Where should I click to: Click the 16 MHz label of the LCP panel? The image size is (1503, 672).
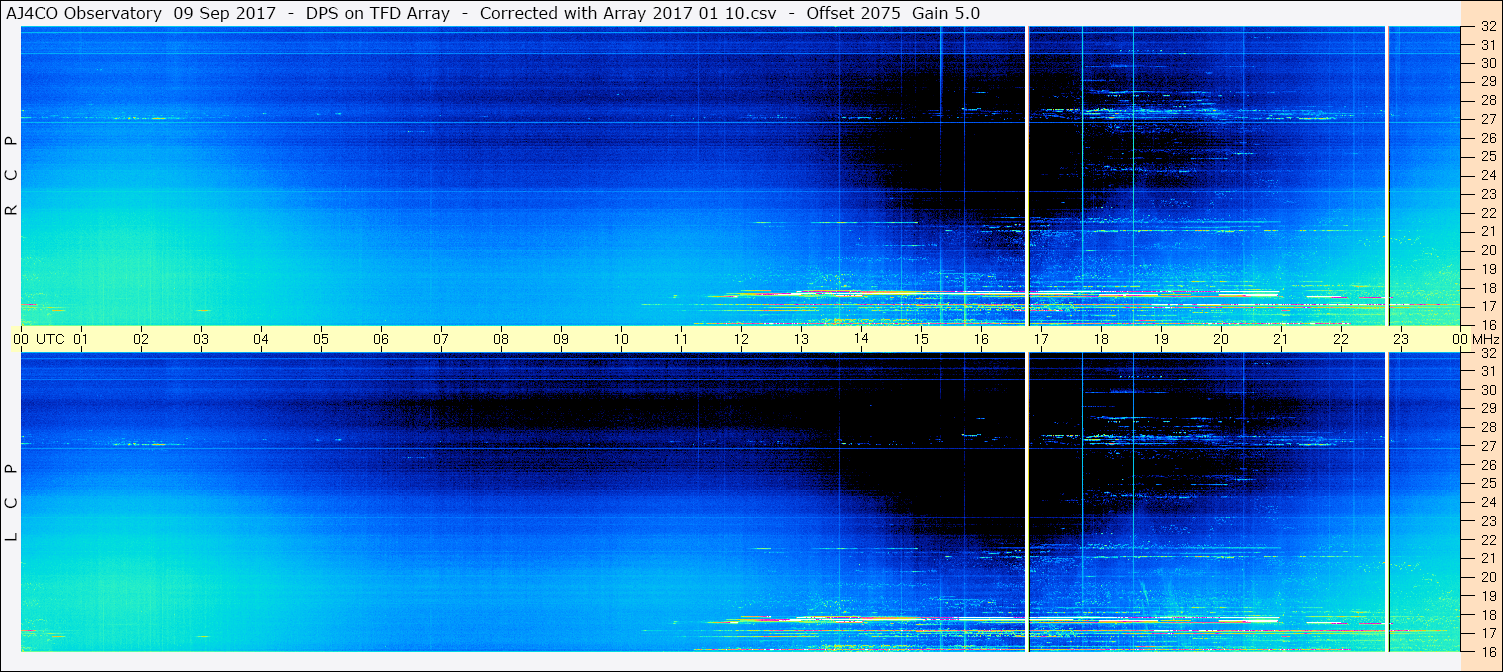click(x=1488, y=652)
